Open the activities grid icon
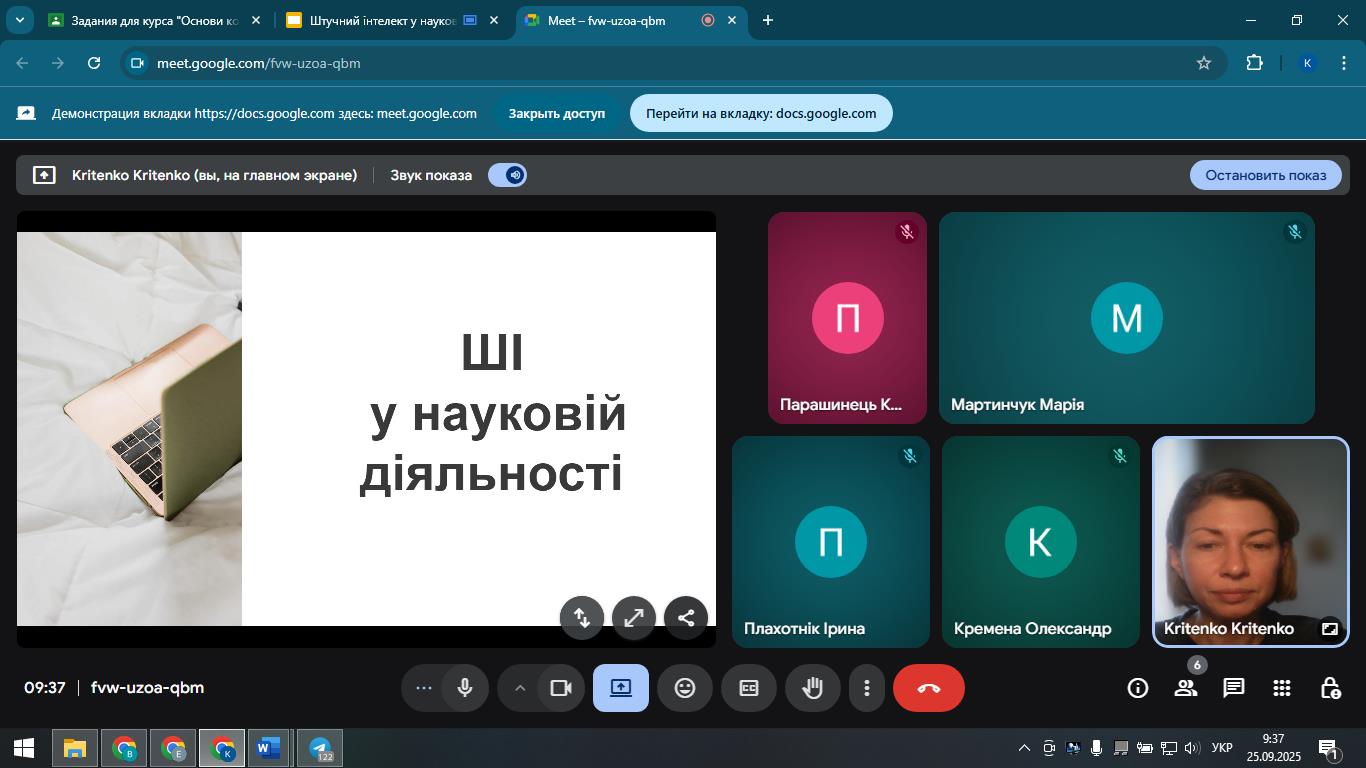 1281,688
